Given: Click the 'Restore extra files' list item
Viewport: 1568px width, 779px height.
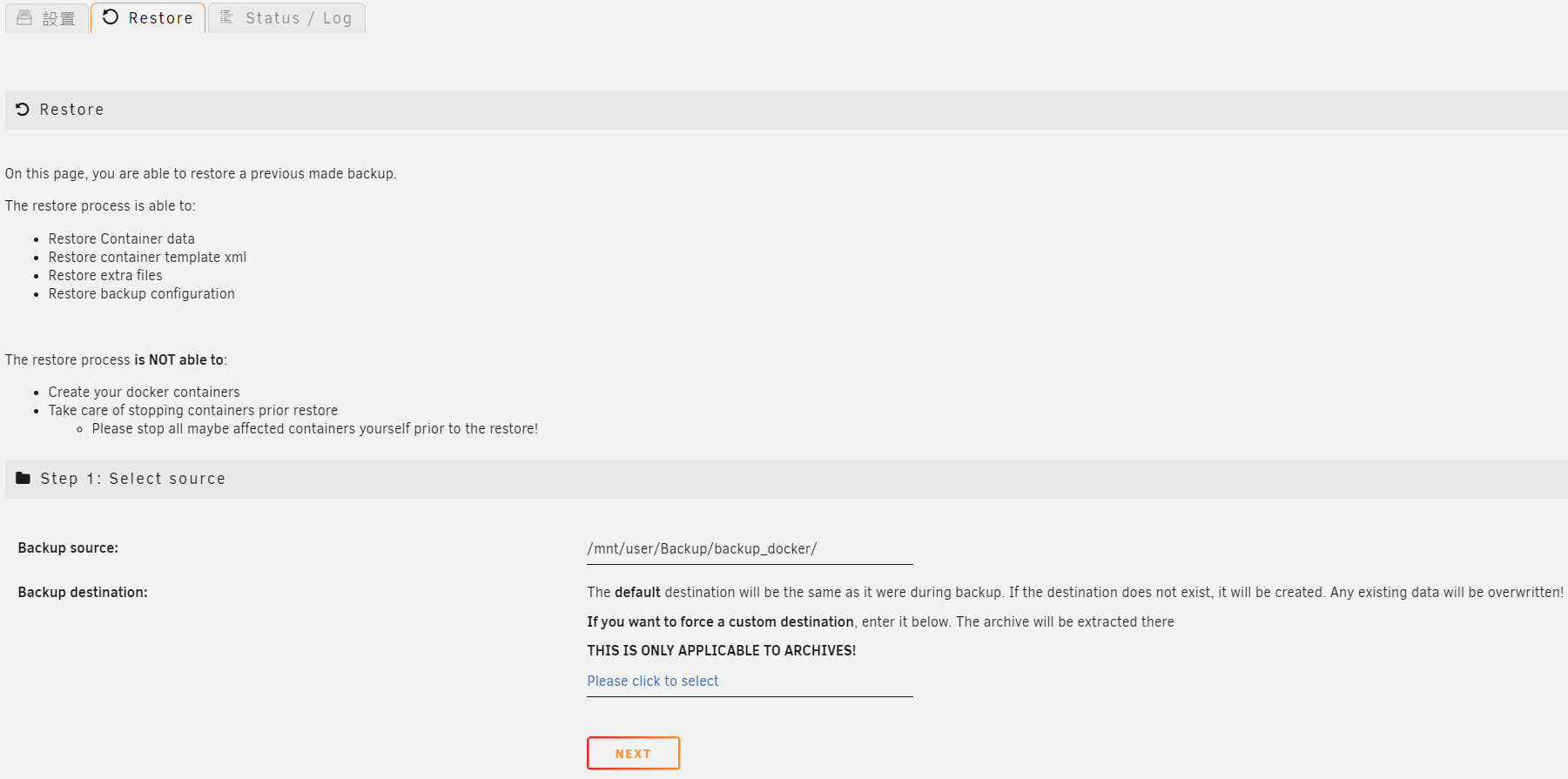Looking at the screenshot, I should [x=105, y=275].
